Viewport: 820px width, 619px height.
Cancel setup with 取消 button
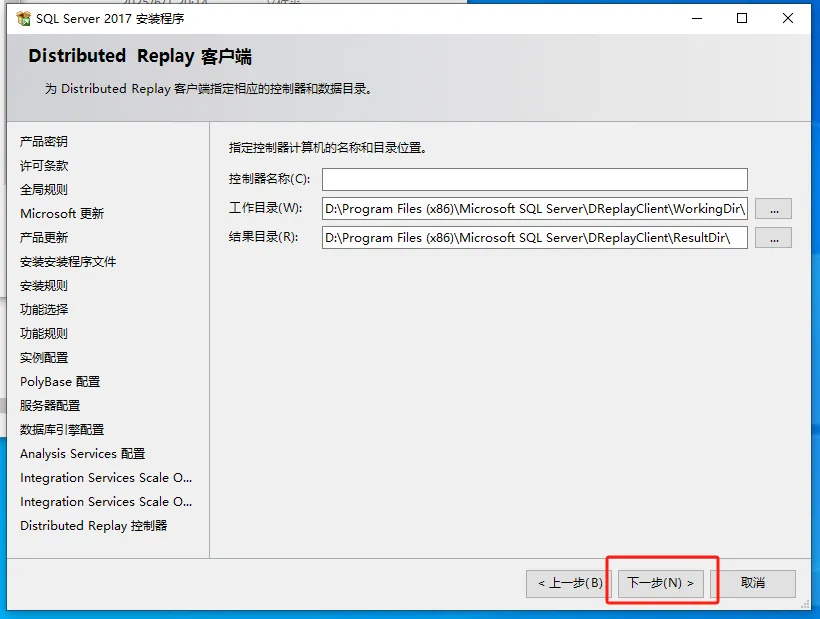pyautogui.click(x=753, y=583)
